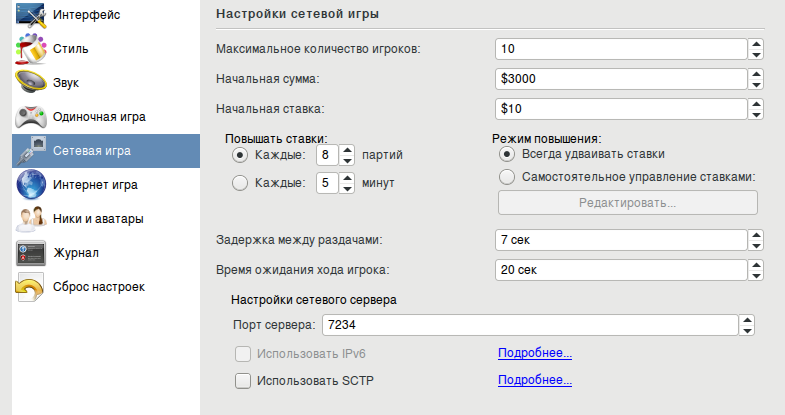Select the Стиль paint bucket icon
The height and width of the screenshot is (415, 785).
click(31, 49)
